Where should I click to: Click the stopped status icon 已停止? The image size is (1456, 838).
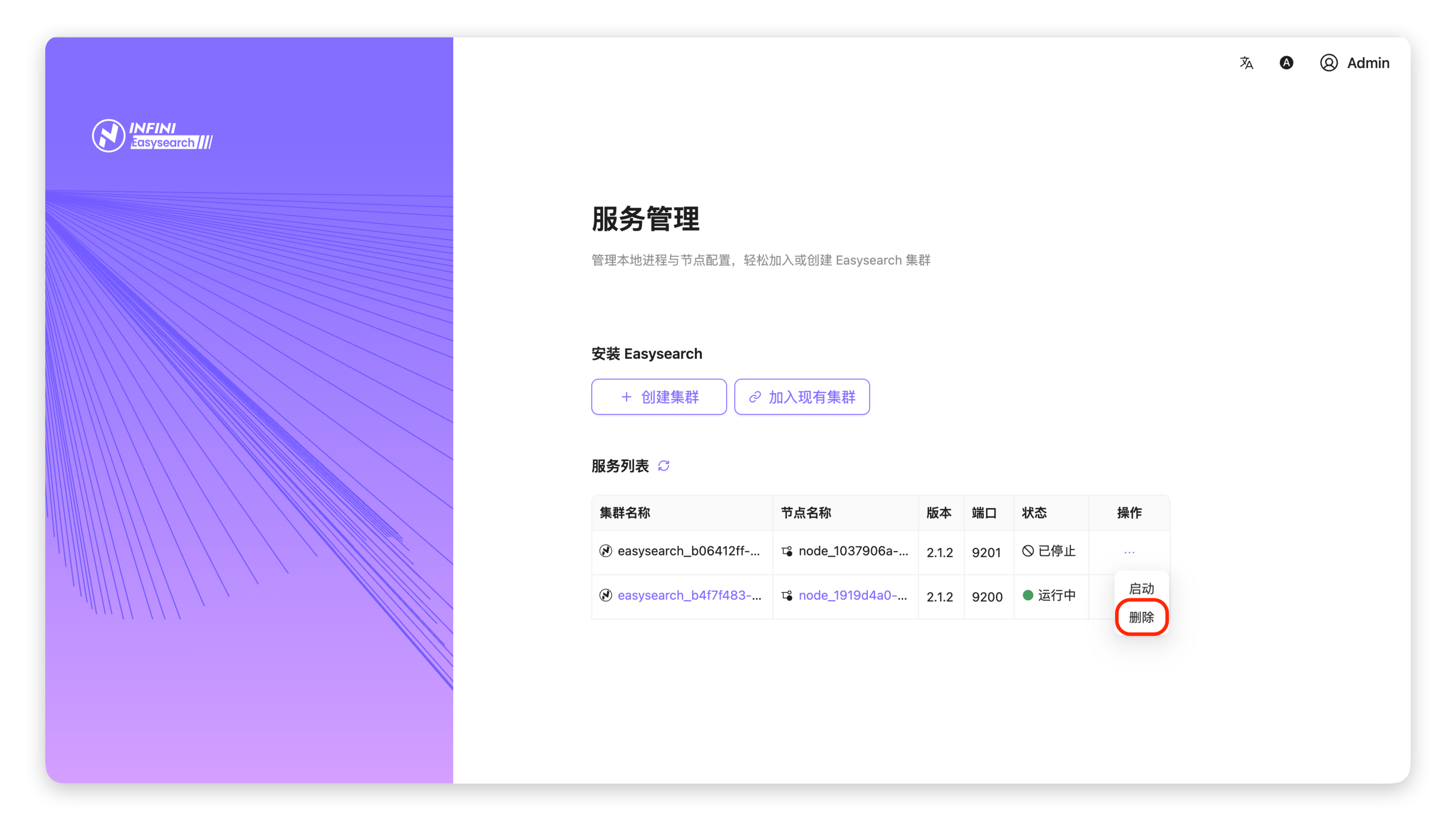tap(1028, 551)
